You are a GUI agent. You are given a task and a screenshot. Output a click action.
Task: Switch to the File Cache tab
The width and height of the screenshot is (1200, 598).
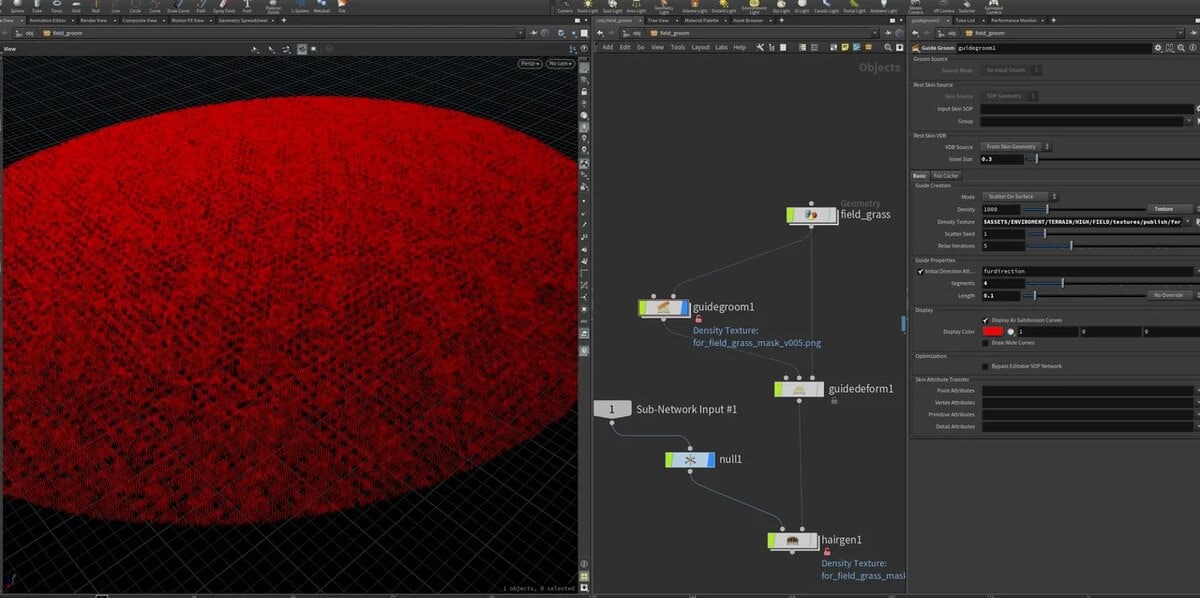click(946, 175)
